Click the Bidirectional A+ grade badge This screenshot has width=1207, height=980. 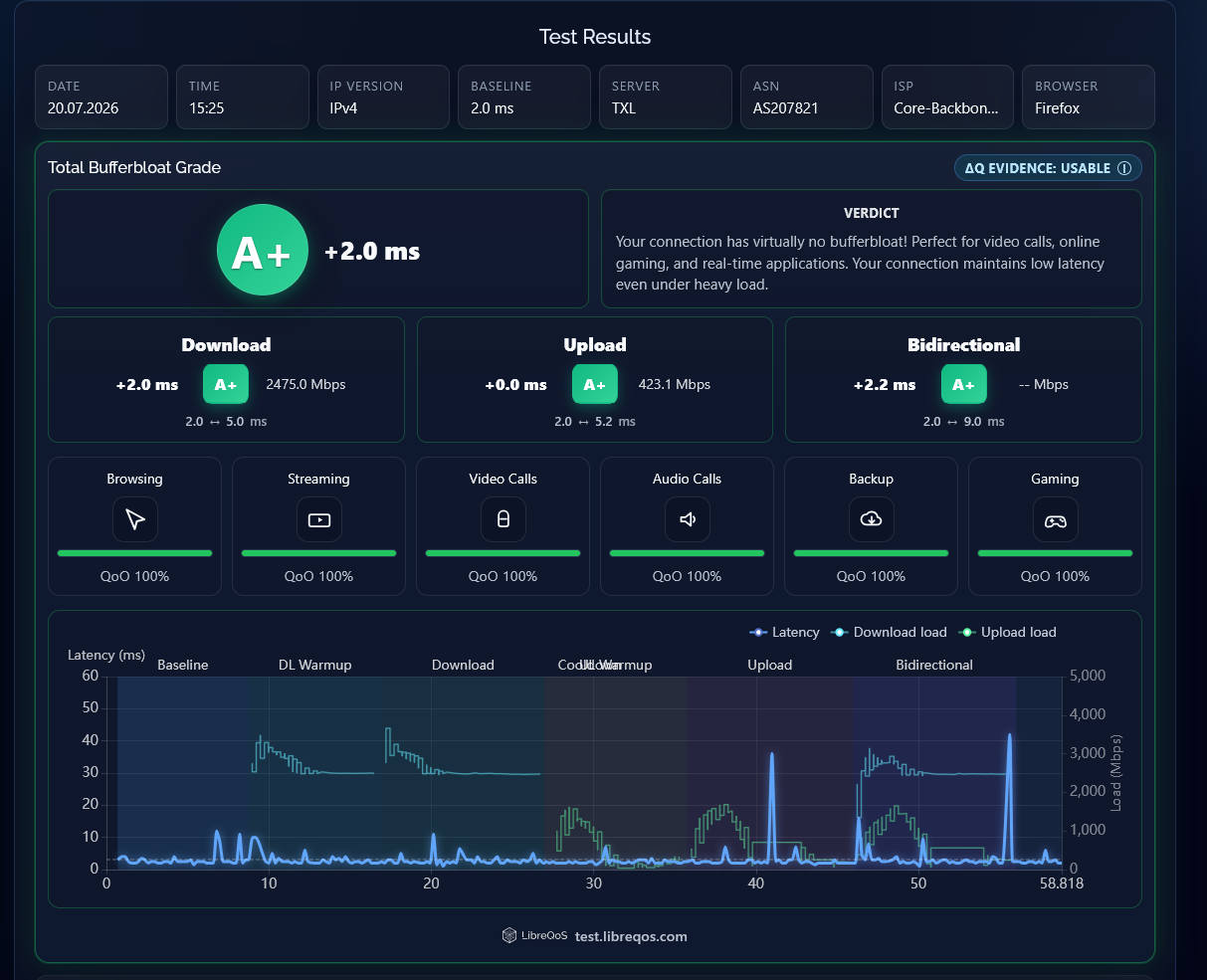pyautogui.click(x=964, y=384)
